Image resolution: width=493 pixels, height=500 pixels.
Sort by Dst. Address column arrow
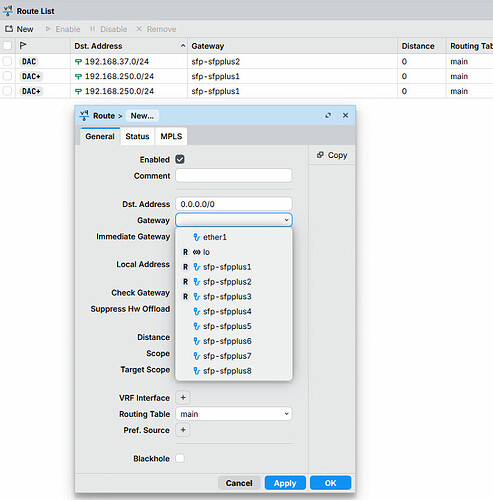click(183, 46)
